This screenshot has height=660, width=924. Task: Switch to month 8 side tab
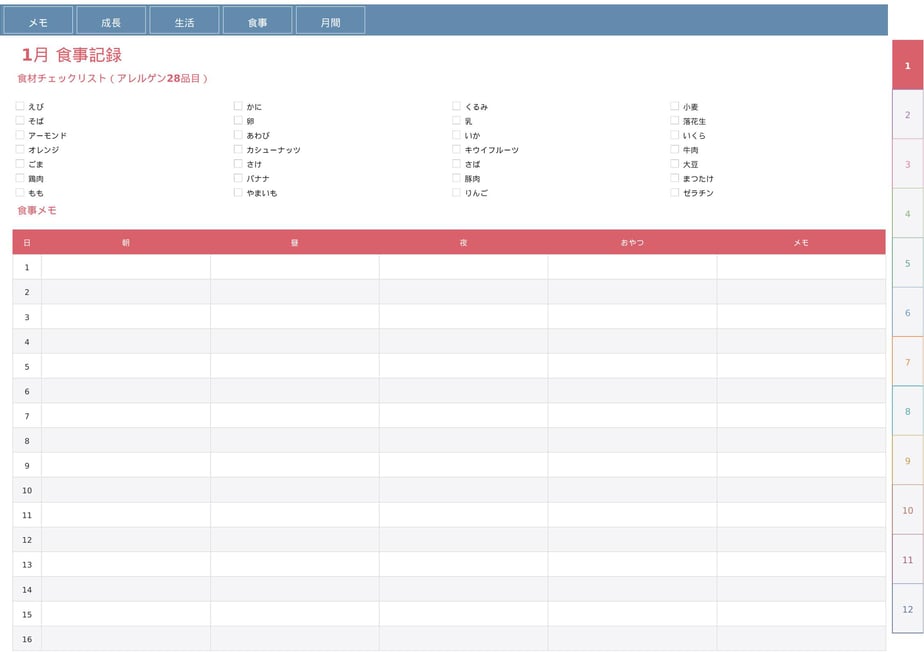pos(908,411)
